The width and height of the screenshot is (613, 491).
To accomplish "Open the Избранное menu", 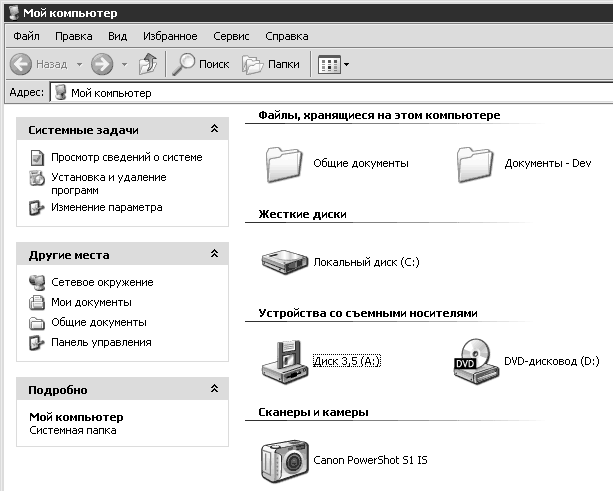I will (x=170, y=36).
